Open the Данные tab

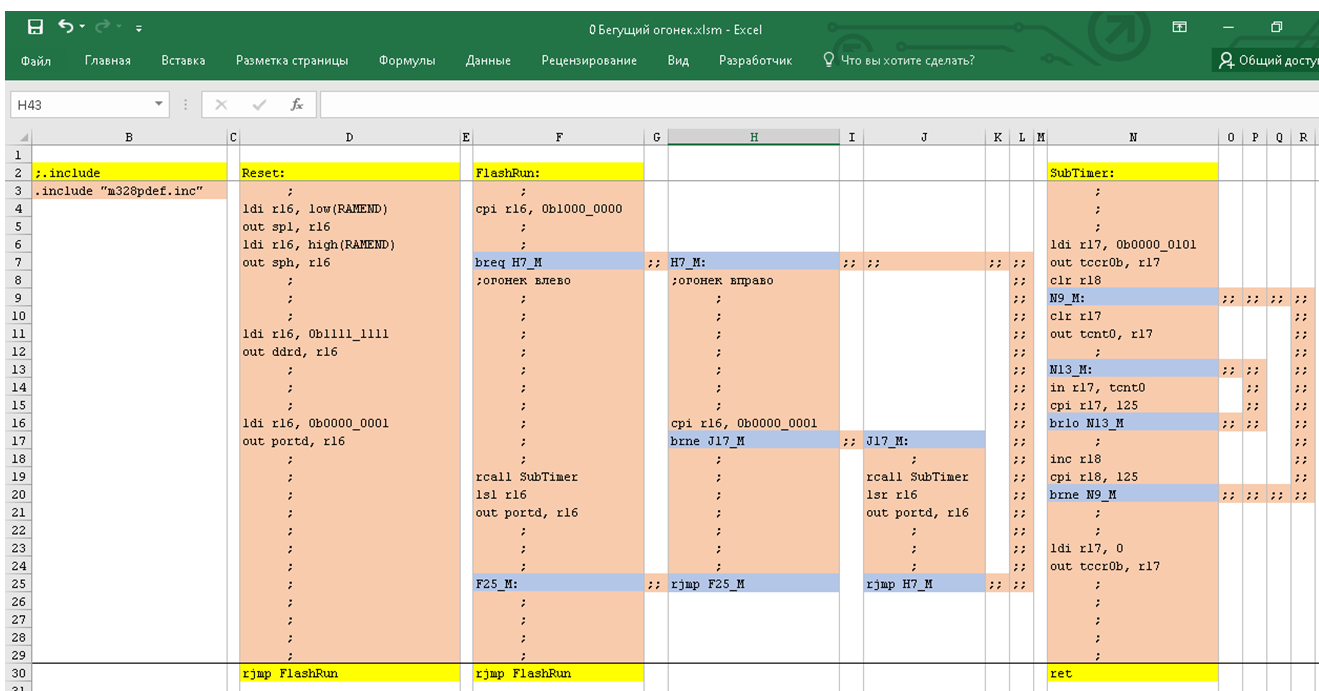pyautogui.click(x=488, y=61)
